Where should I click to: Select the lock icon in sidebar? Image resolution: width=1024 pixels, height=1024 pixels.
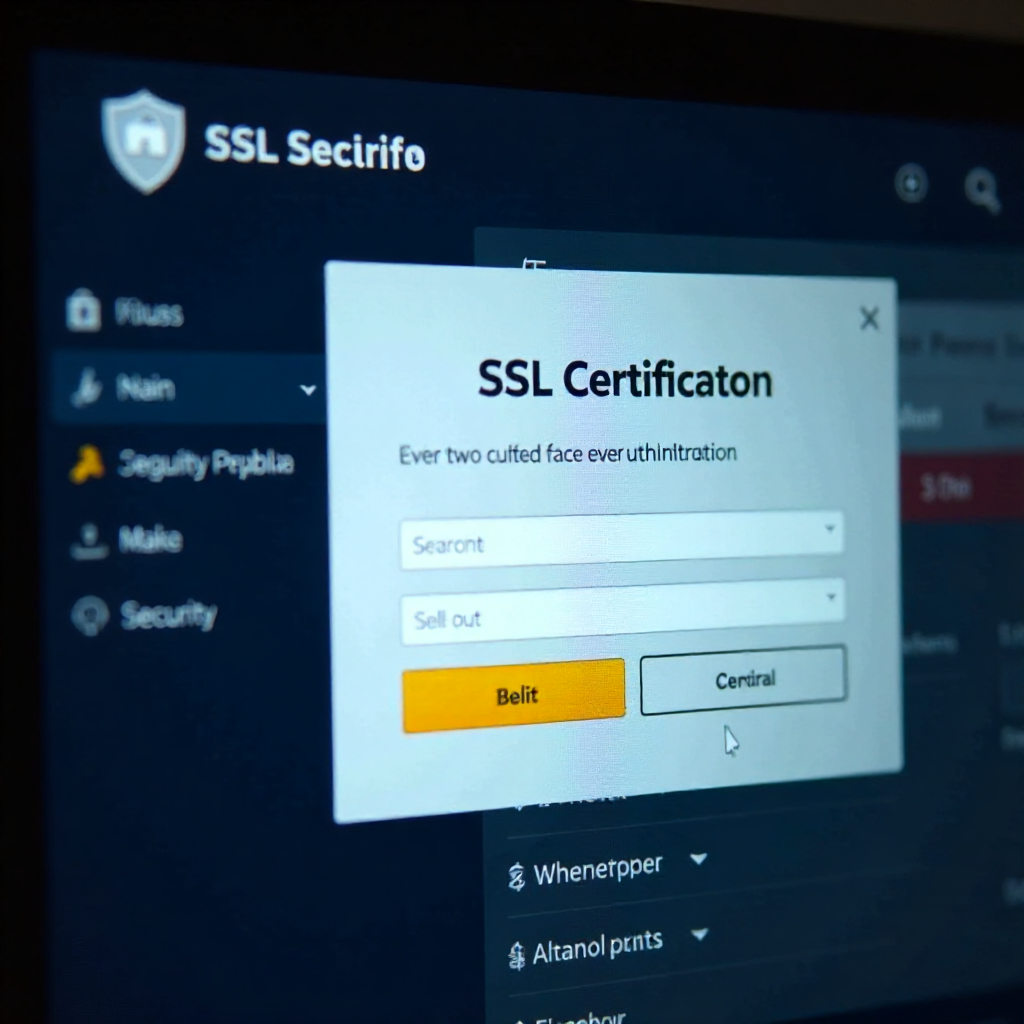tap(84, 310)
